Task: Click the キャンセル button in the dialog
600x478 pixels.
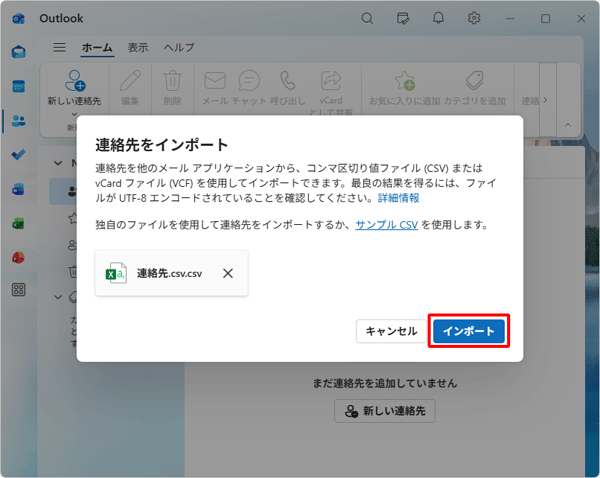Action: (391, 331)
